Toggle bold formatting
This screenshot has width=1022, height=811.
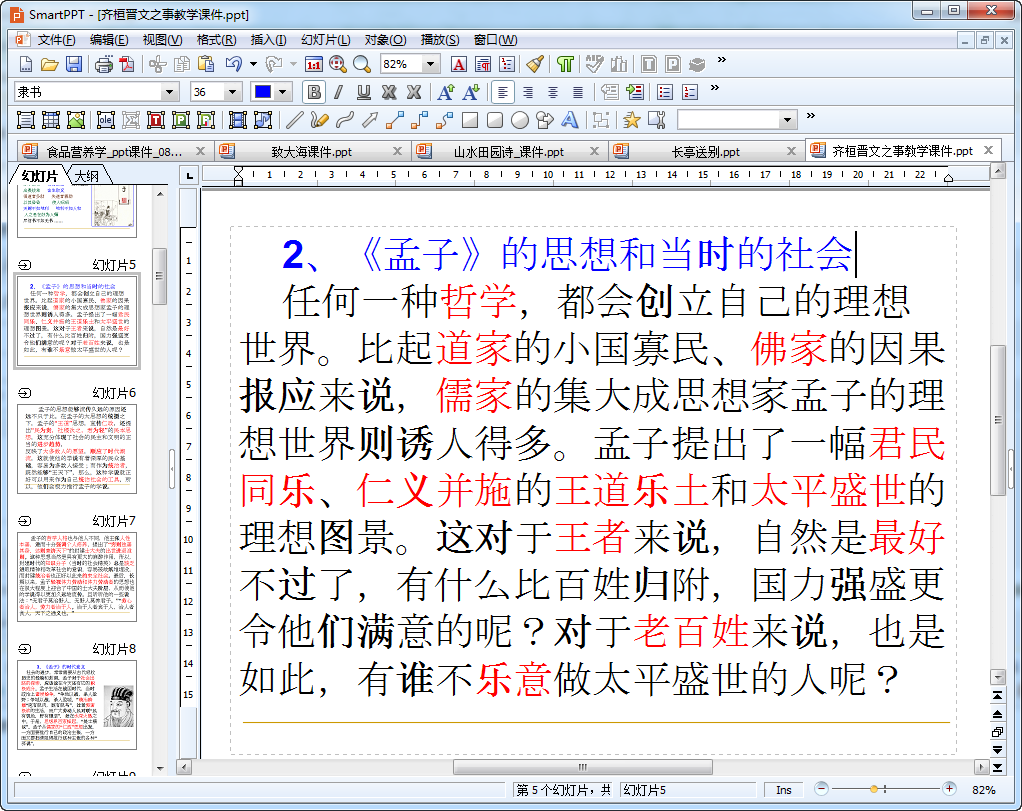[314, 92]
